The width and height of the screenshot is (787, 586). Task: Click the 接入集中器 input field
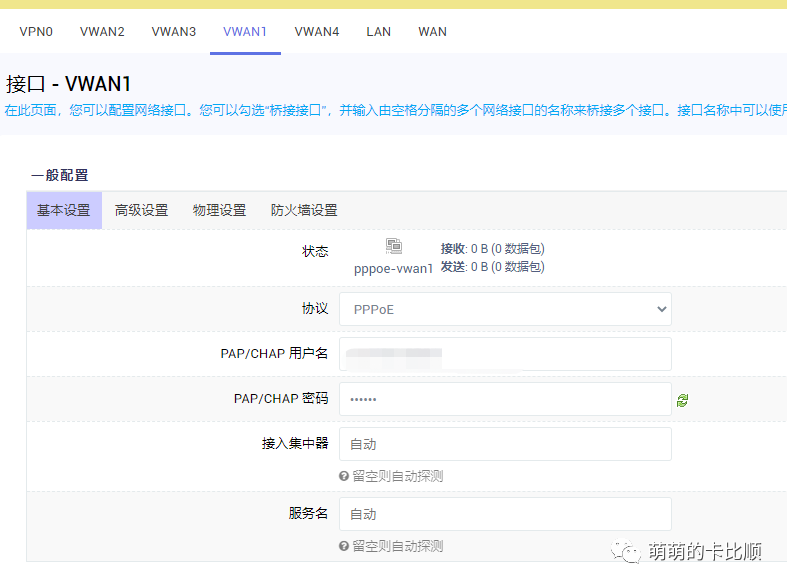click(x=505, y=444)
